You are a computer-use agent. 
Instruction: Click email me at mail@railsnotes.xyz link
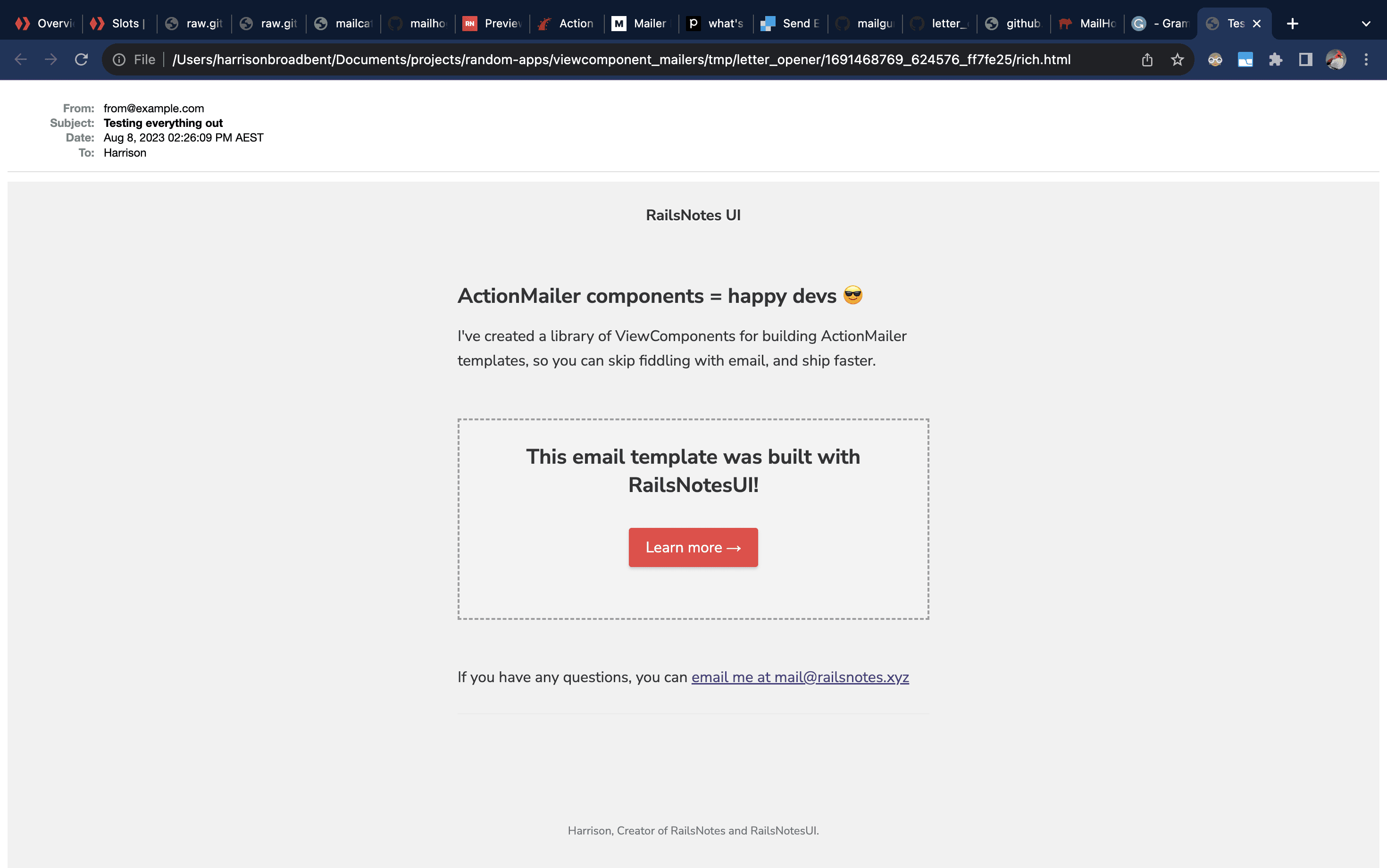800,676
